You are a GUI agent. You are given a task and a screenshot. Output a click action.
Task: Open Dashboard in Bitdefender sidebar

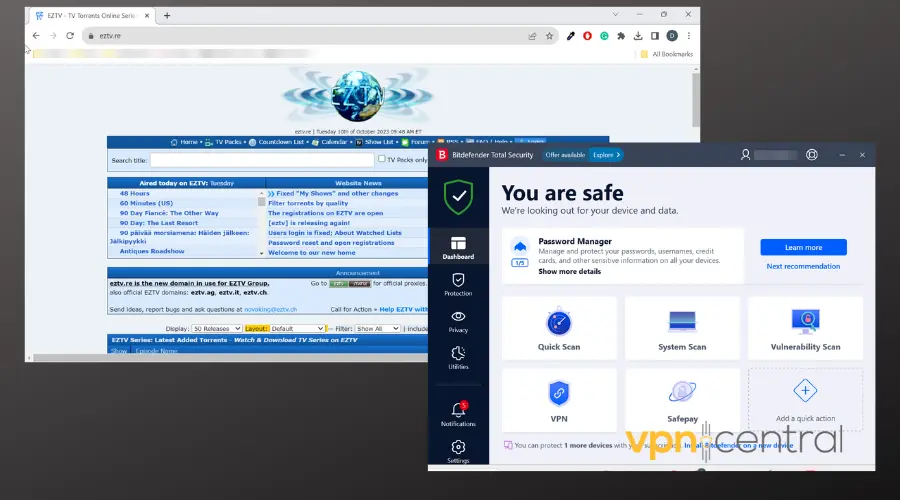pos(458,247)
